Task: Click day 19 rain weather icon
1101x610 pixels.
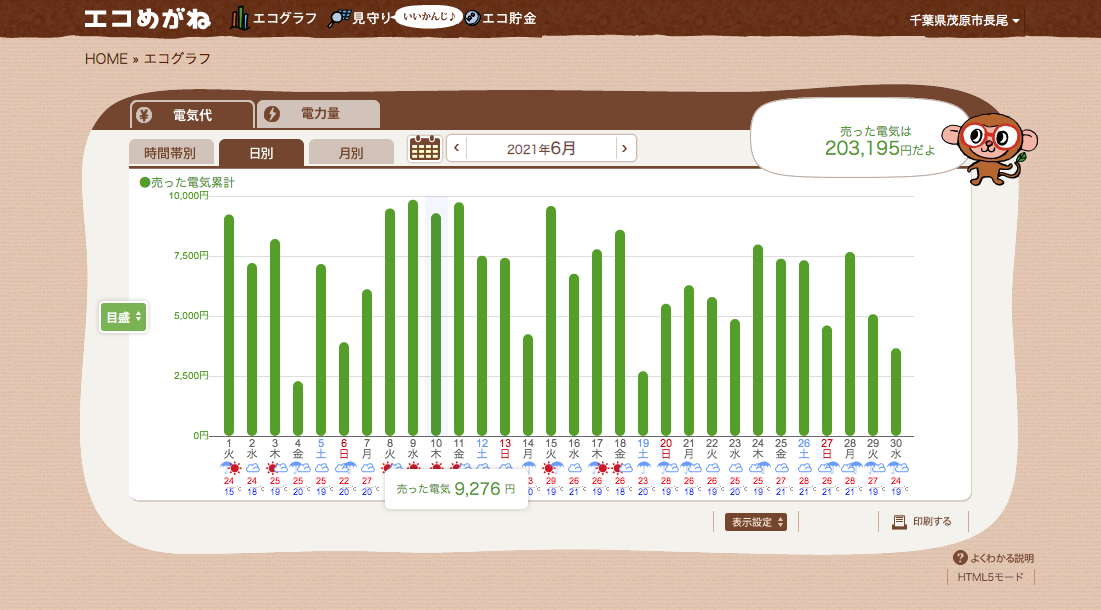Action: 643,468
